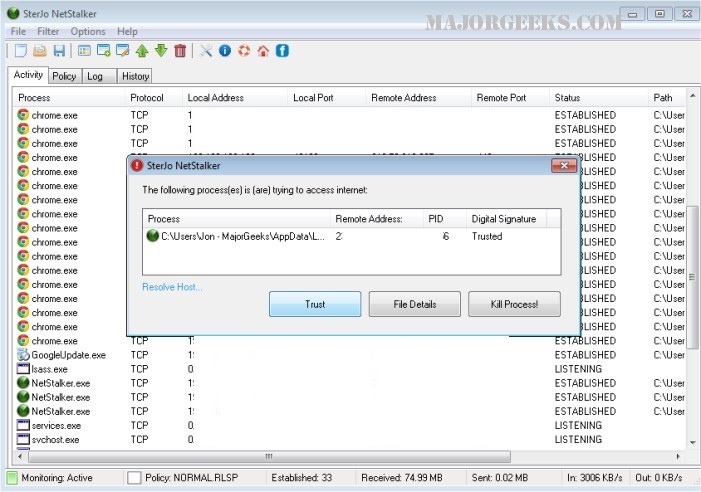
Task: Sort by the Local Address column header
Action: coord(235,98)
